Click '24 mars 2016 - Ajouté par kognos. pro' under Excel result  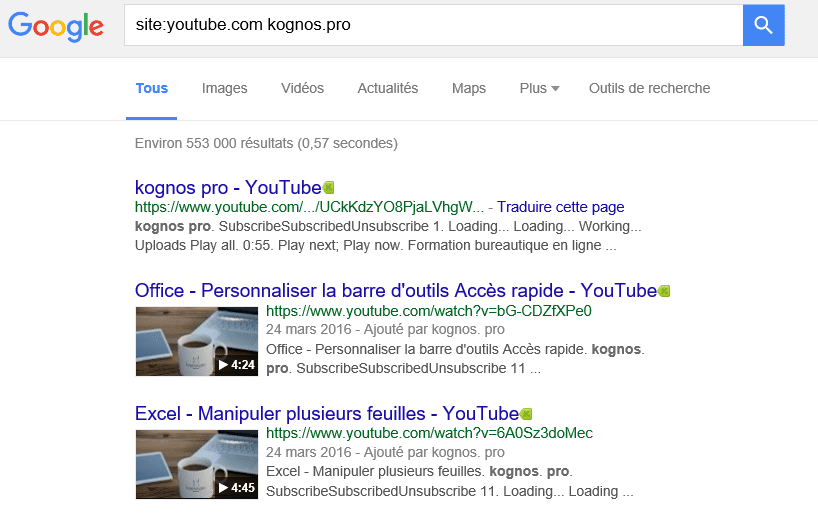pos(386,452)
